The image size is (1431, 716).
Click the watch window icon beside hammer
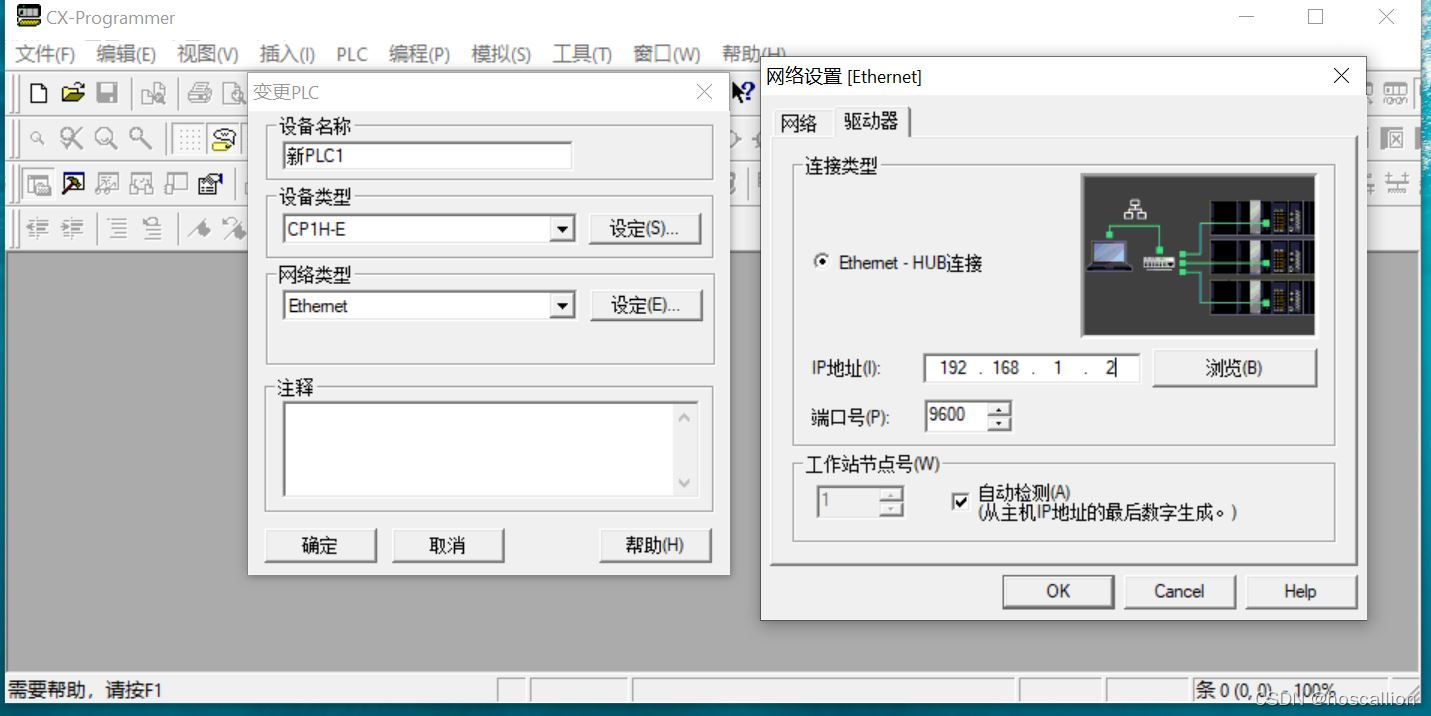point(107,184)
